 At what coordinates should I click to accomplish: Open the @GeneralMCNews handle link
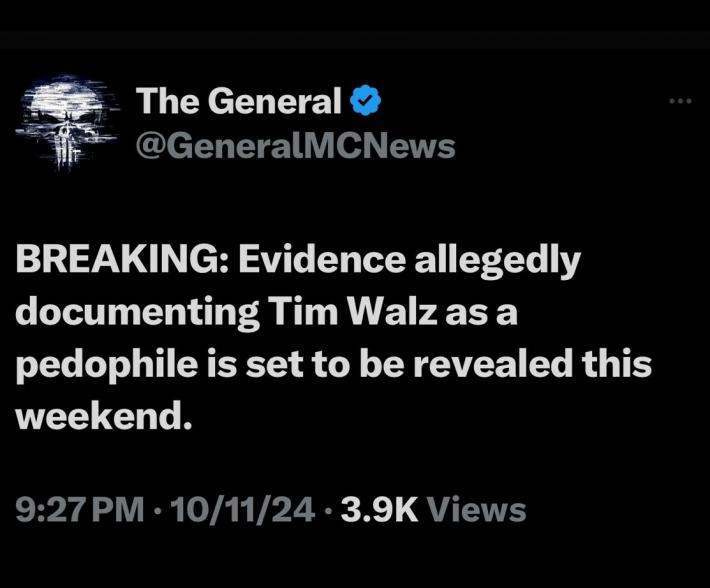tap(296, 148)
